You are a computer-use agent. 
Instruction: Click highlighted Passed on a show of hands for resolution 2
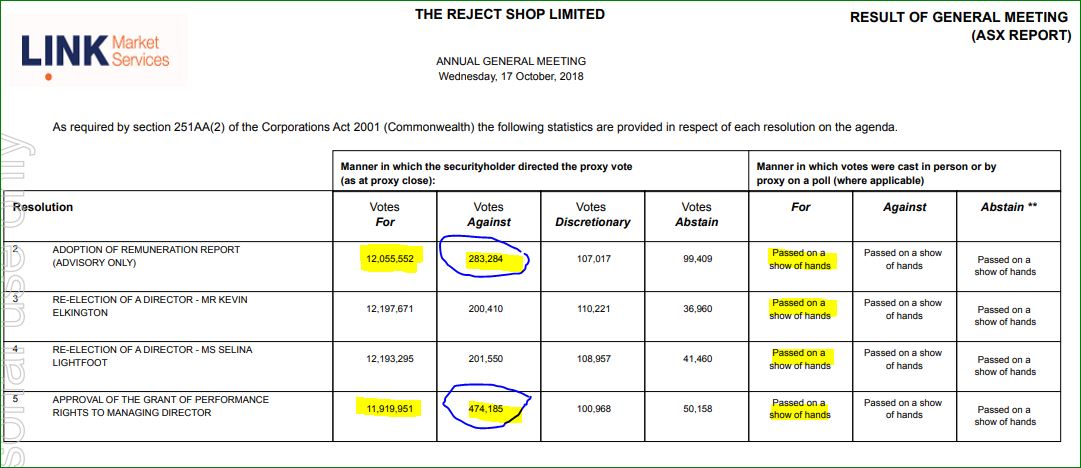(800, 259)
